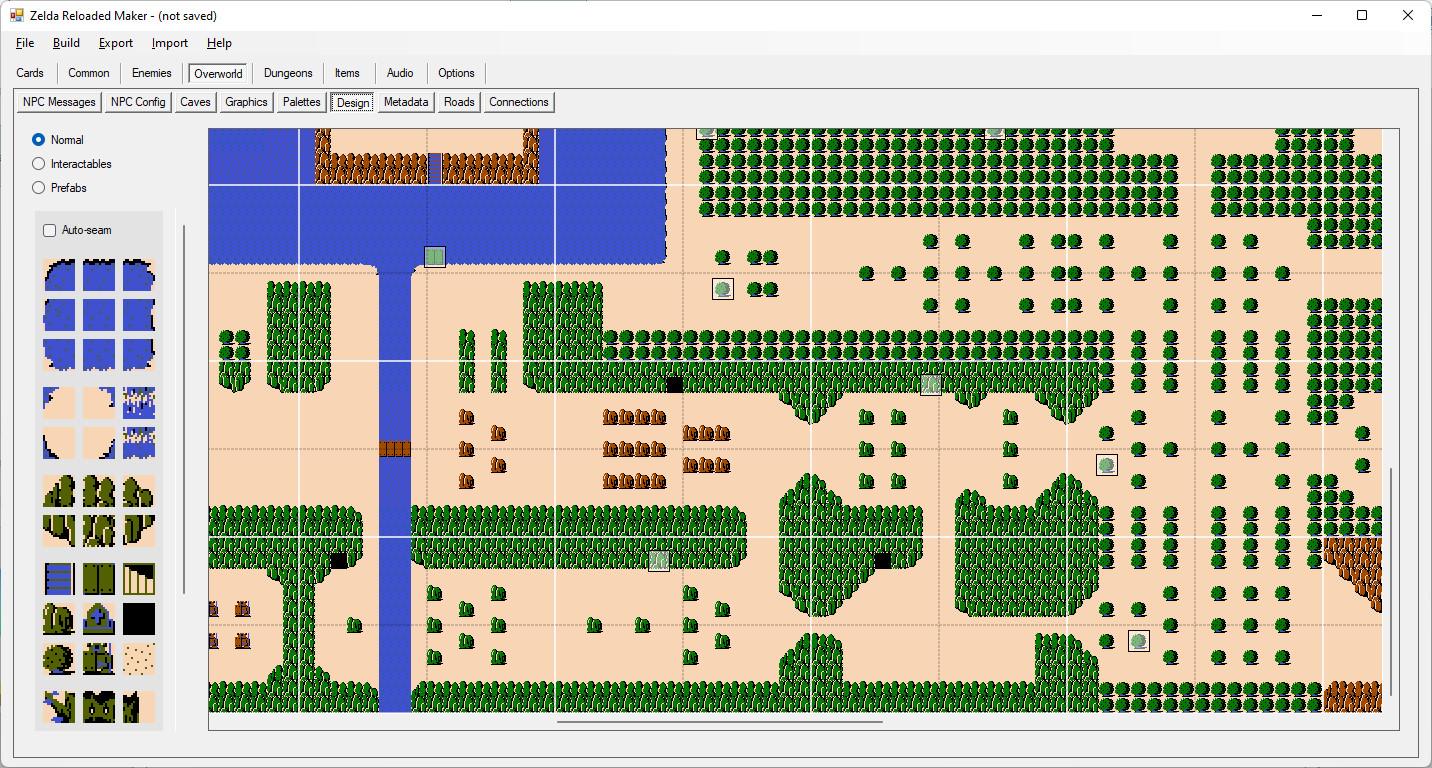Open the File menu
1432x768 pixels.
(25, 43)
